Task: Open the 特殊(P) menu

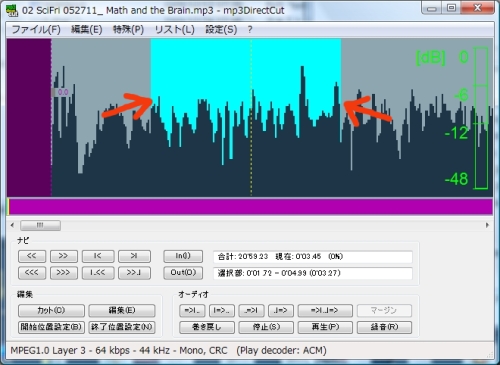Action: pos(128,30)
